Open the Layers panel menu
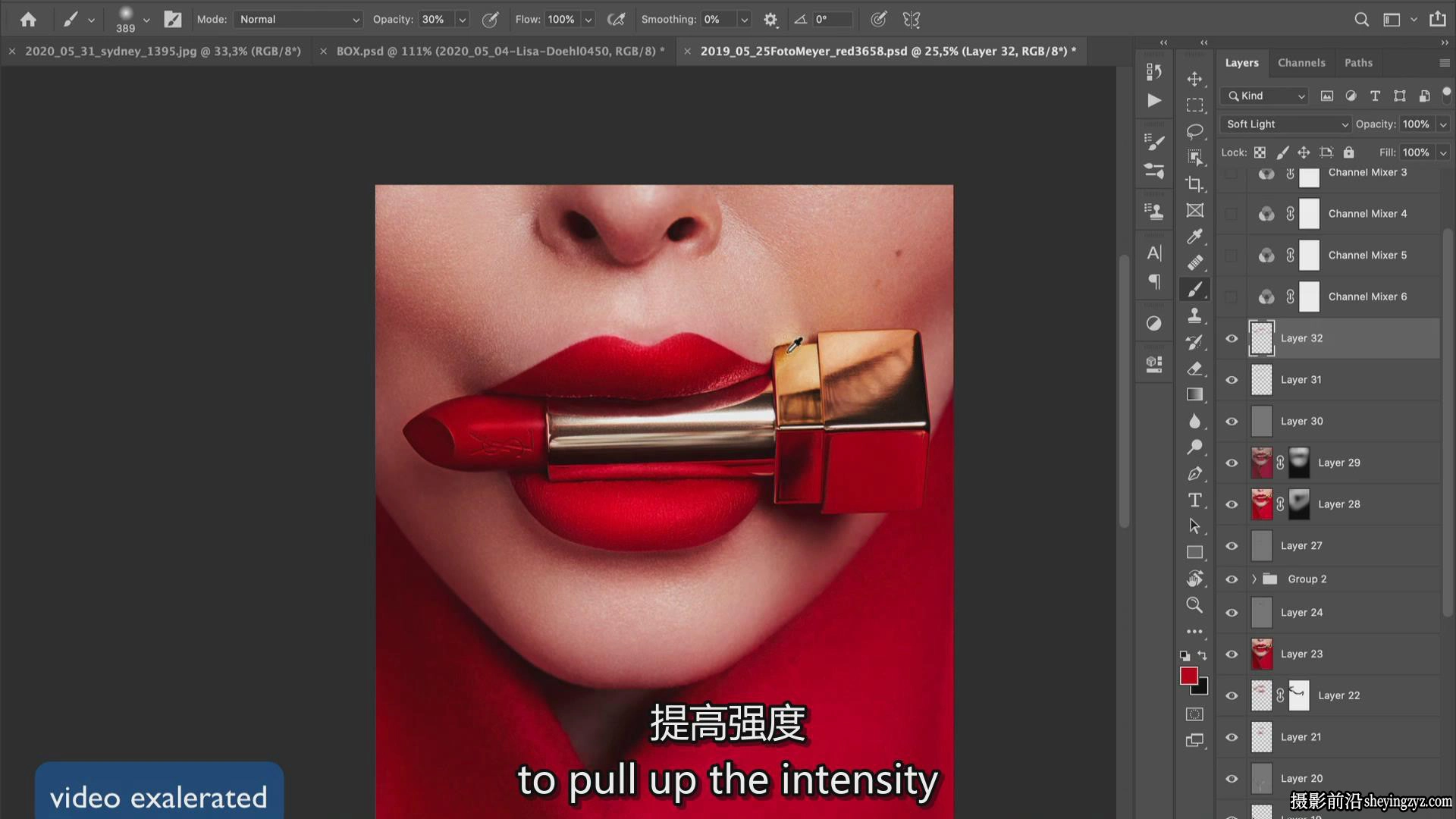The image size is (1456, 819). (x=1444, y=63)
